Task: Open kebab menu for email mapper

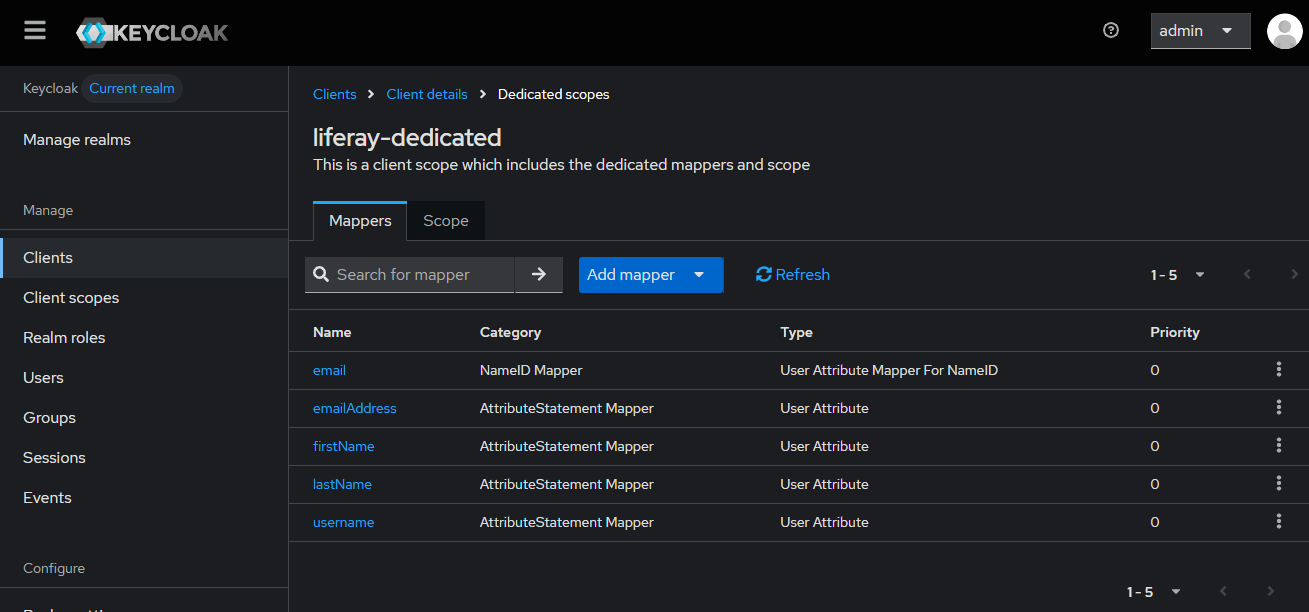Action: coord(1278,370)
